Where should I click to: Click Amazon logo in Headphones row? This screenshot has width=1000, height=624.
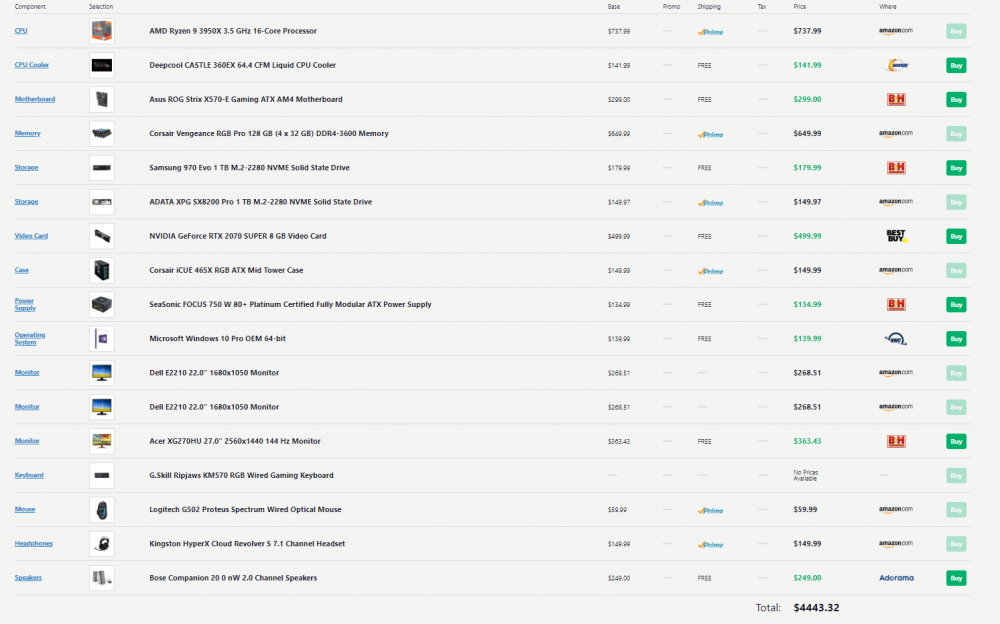895,544
